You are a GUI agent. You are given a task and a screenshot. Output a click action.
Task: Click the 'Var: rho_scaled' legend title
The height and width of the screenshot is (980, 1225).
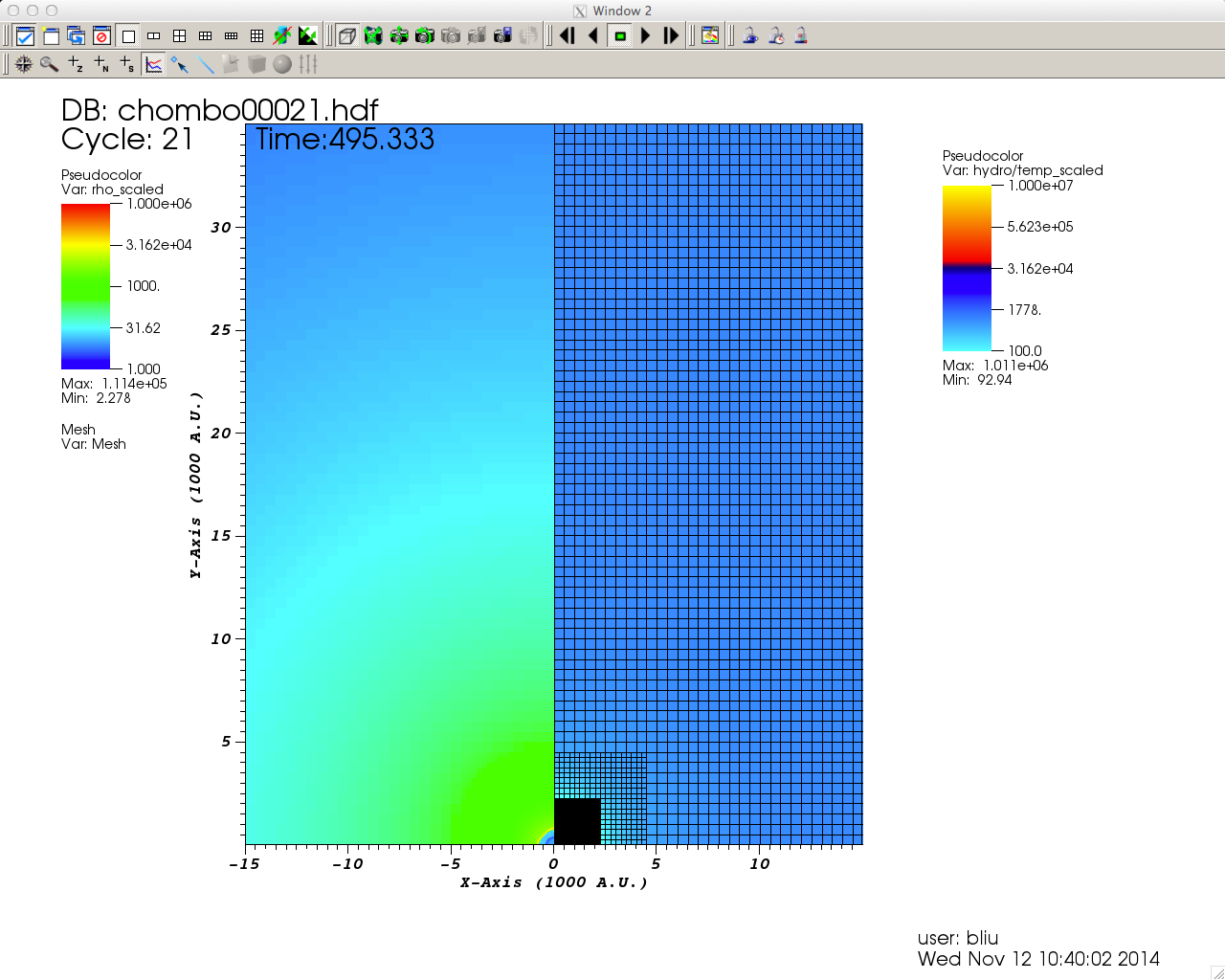click(x=112, y=189)
